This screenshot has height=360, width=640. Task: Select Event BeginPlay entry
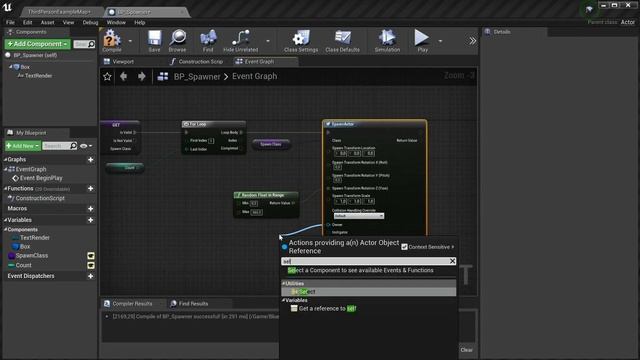pos(41,178)
